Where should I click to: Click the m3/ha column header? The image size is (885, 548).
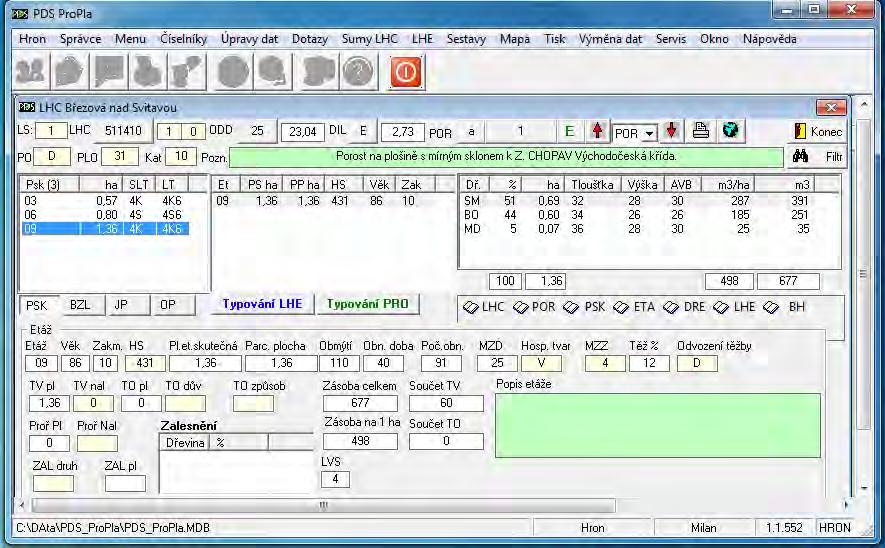click(x=728, y=185)
